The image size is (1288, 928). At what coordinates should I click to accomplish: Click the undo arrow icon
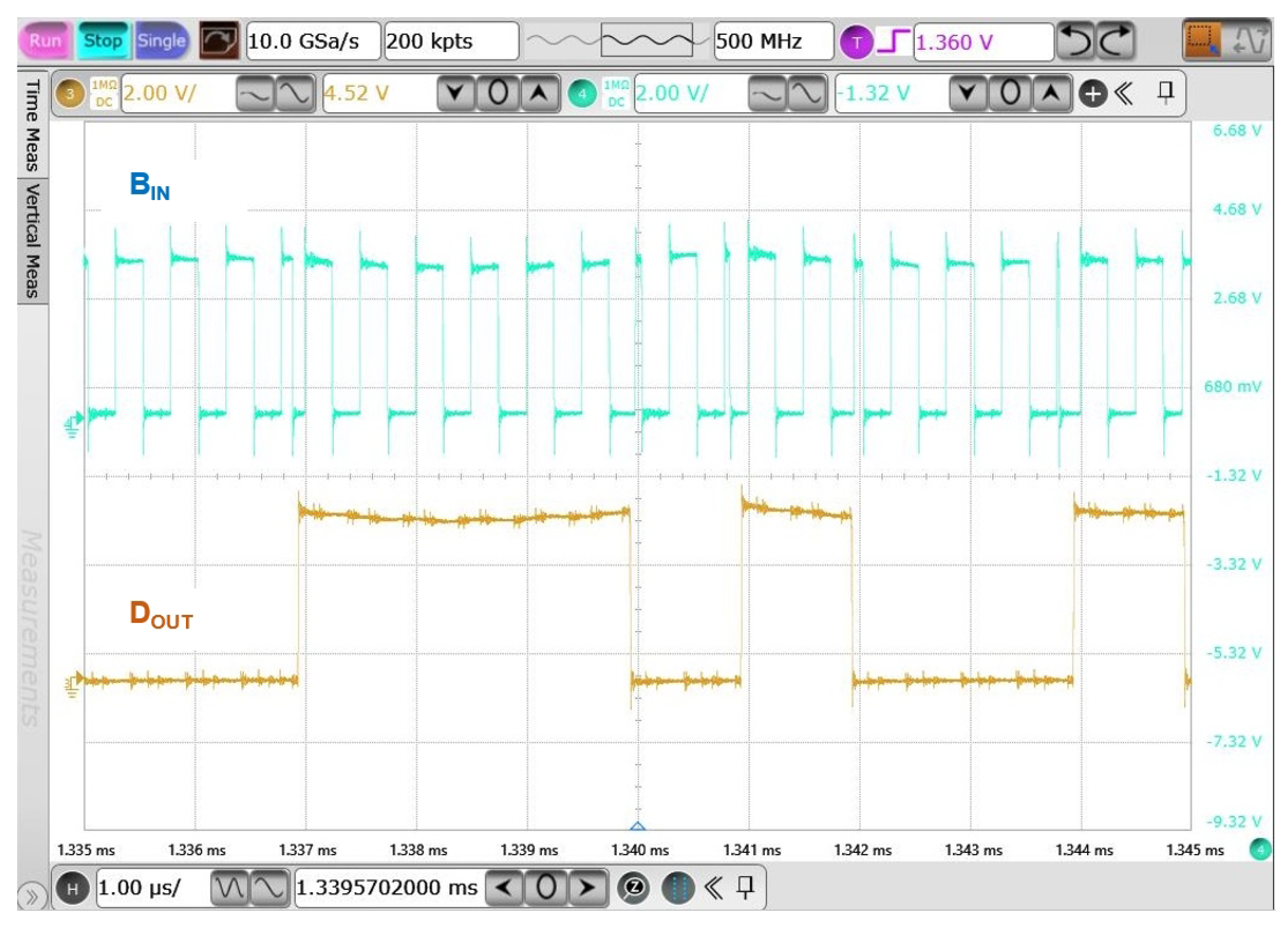pyautogui.click(x=1076, y=41)
